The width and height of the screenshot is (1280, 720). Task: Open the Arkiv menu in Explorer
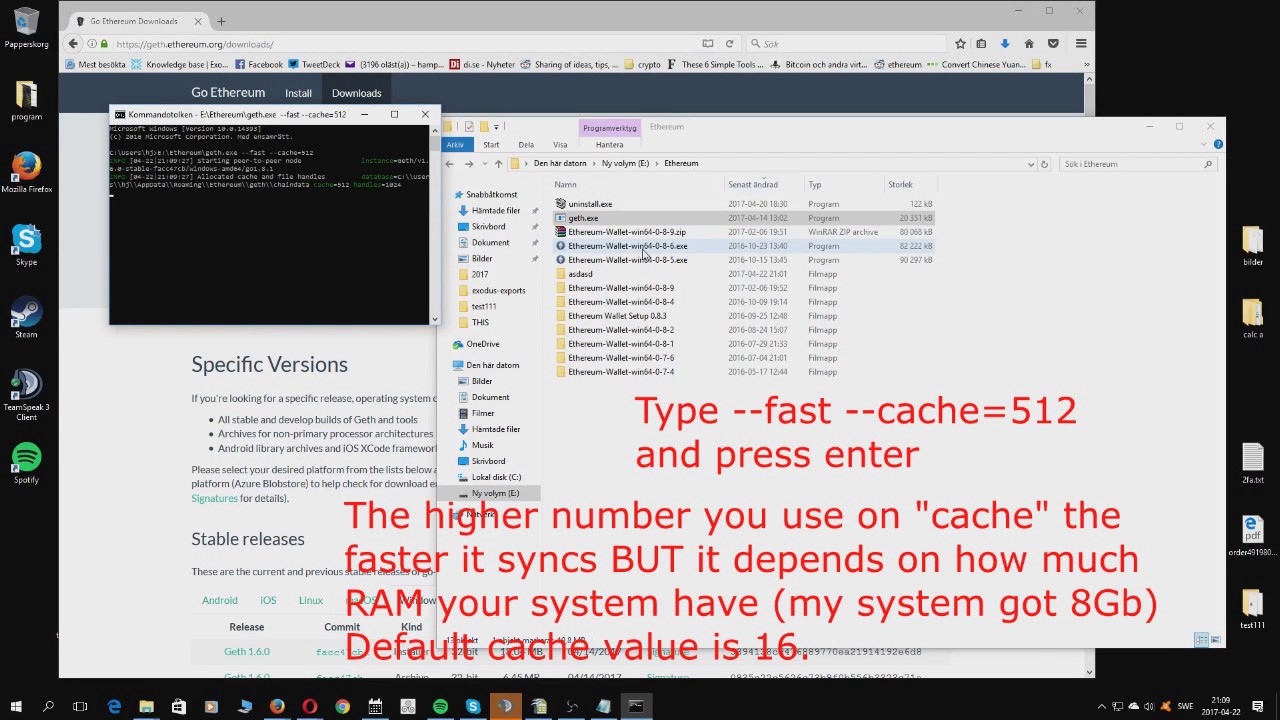pos(455,144)
